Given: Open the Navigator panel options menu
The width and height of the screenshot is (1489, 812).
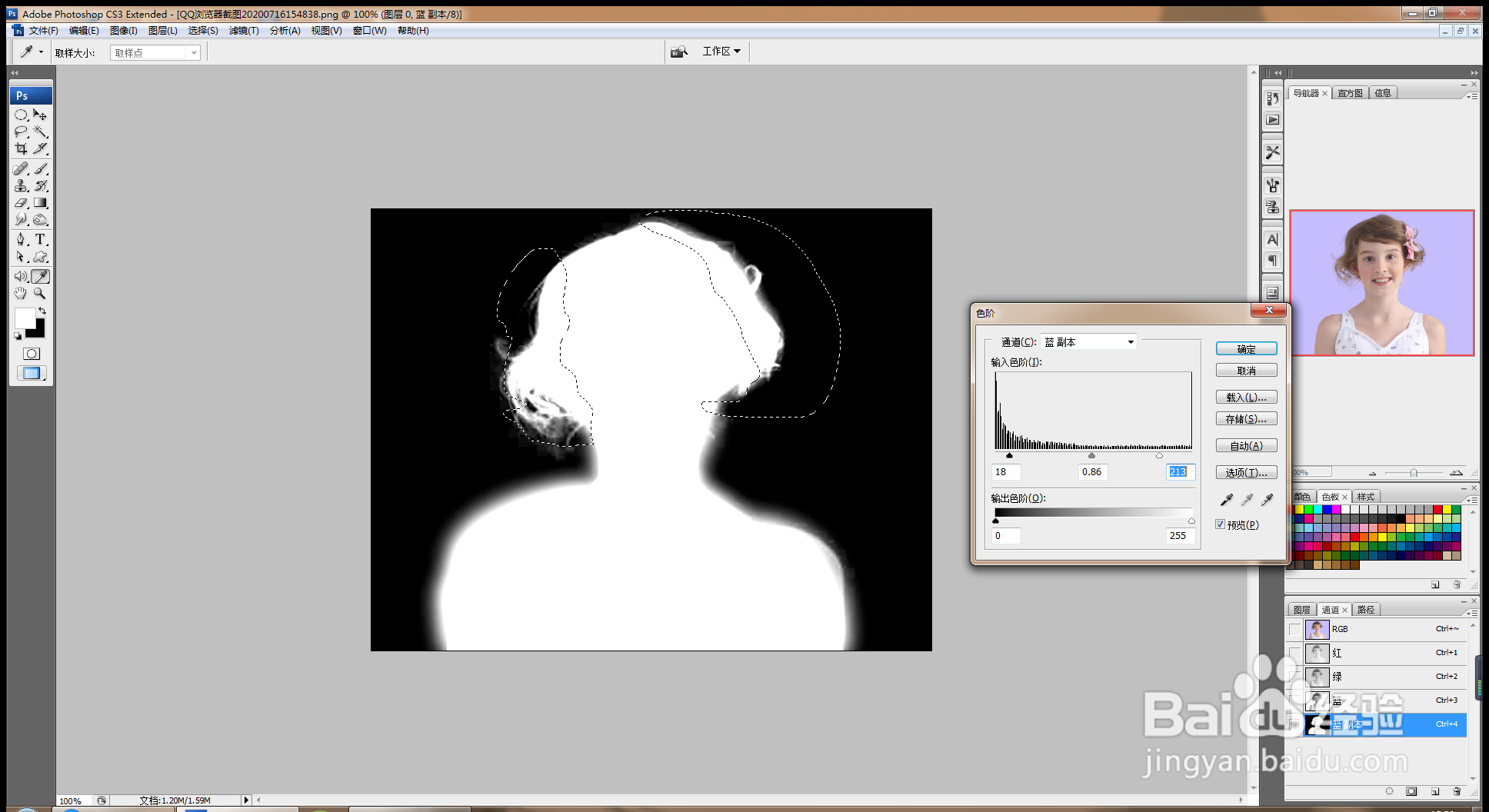Looking at the screenshot, I should pyautogui.click(x=1471, y=96).
